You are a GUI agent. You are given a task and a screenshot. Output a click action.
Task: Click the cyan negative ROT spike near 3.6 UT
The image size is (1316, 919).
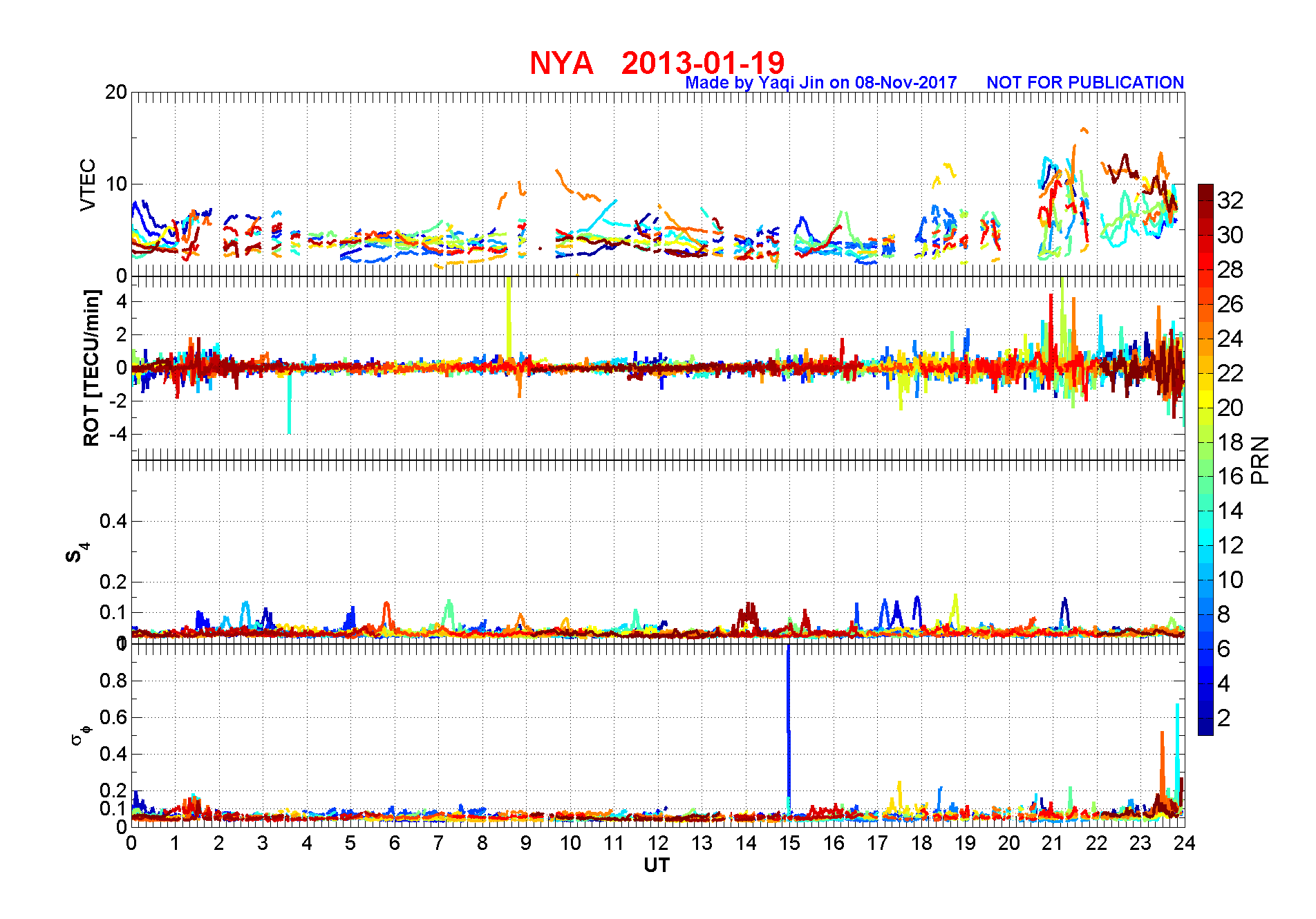[x=289, y=404]
